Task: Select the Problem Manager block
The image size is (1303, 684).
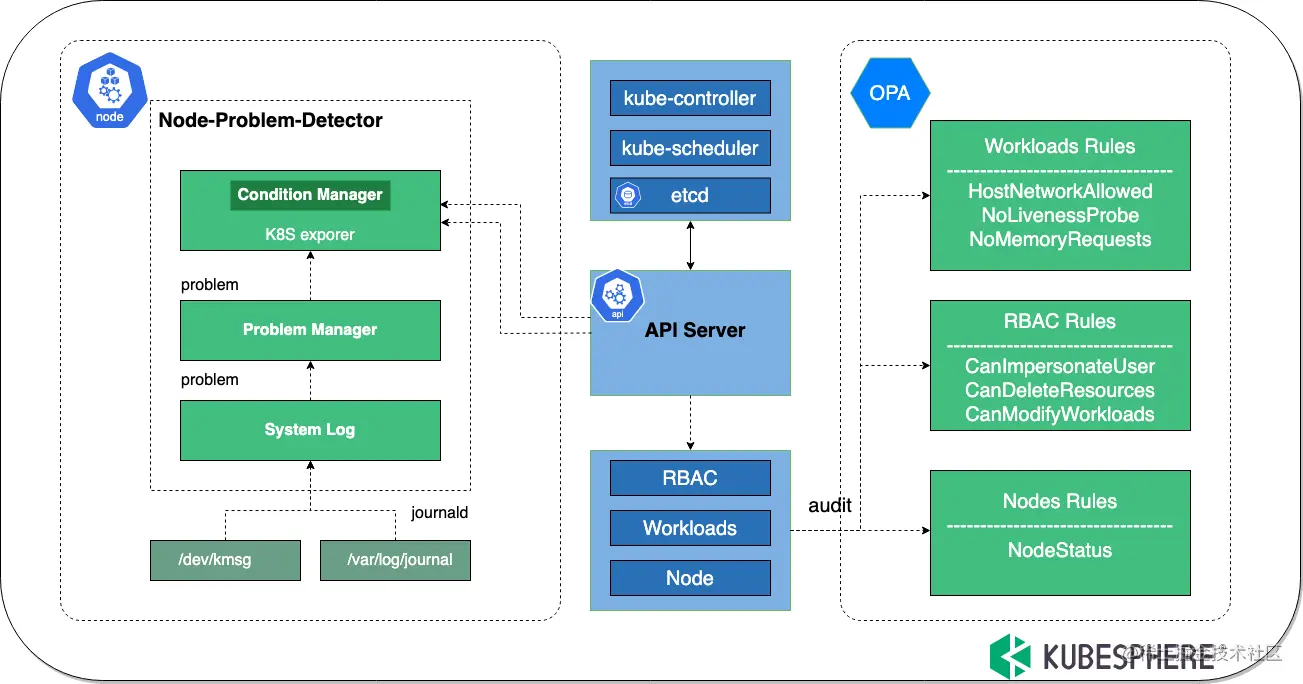Action: pos(310,330)
